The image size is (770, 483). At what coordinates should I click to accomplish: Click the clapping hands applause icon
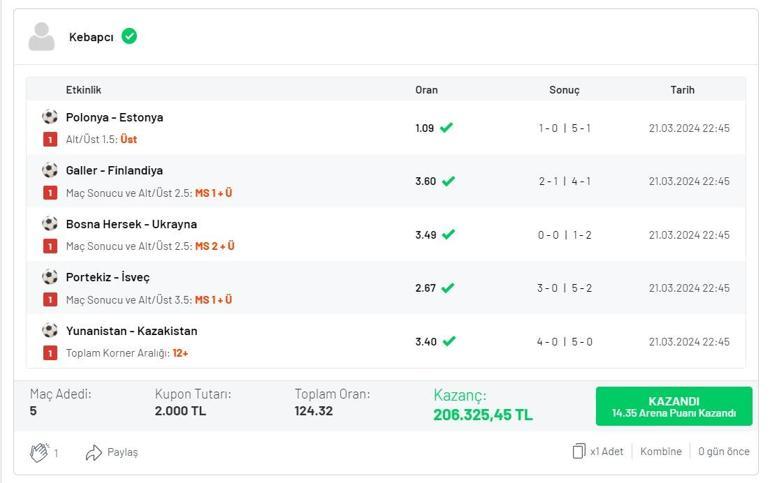pos(39,452)
